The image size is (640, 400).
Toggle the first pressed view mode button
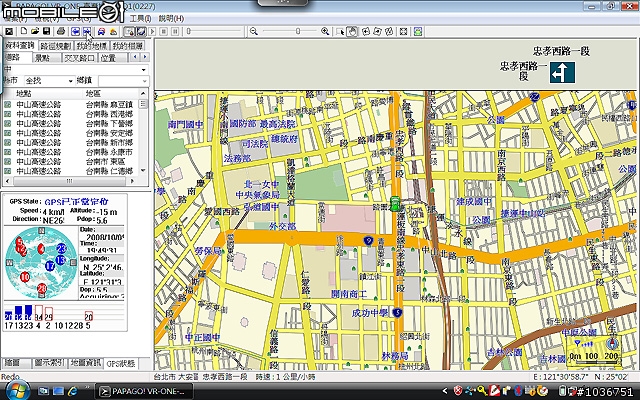tap(129, 31)
